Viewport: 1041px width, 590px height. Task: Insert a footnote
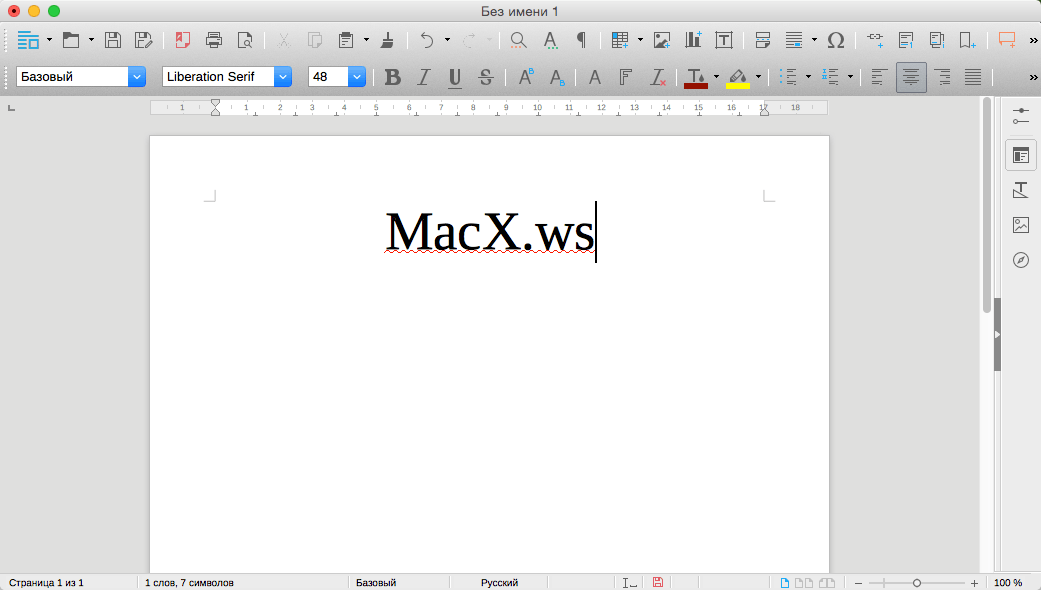pos(906,40)
